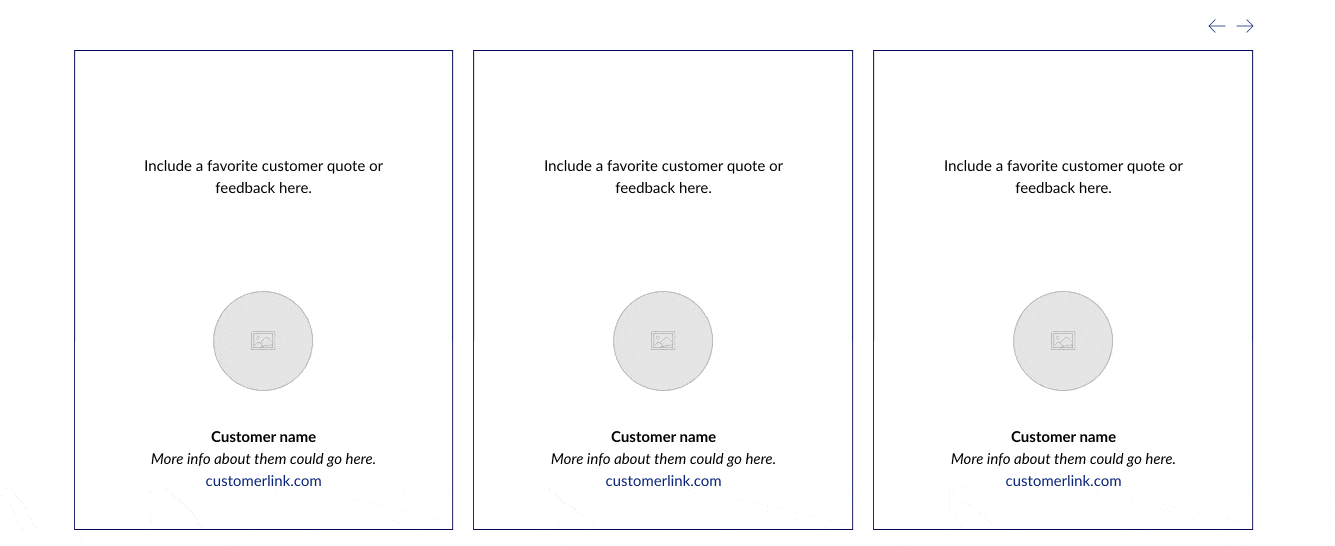
Task: Click the Customer name in the third card
Action: (1063, 437)
